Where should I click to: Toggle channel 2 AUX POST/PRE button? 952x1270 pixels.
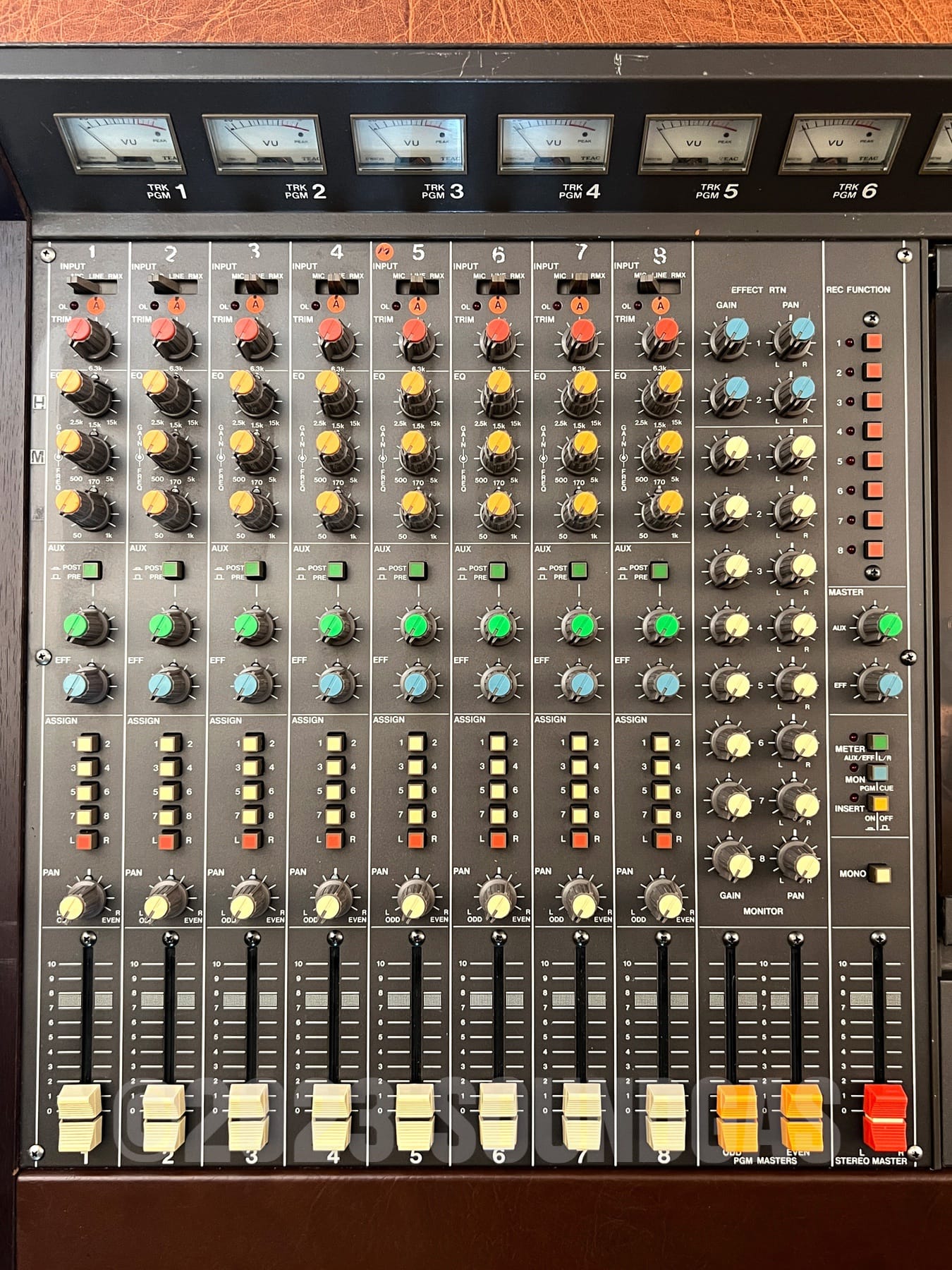click(x=172, y=570)
